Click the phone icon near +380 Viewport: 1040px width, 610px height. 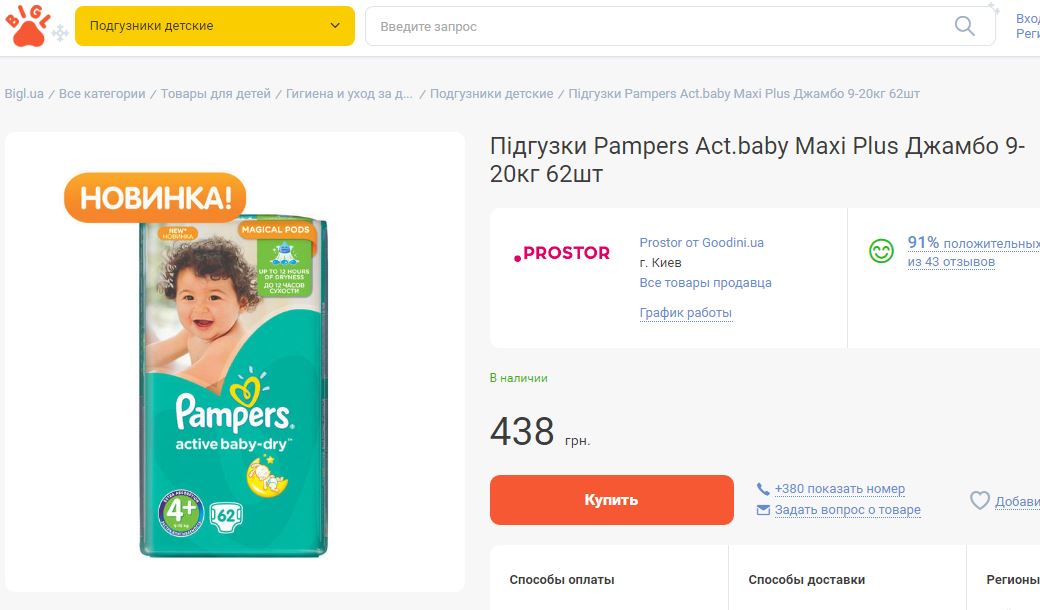point(763,489)
